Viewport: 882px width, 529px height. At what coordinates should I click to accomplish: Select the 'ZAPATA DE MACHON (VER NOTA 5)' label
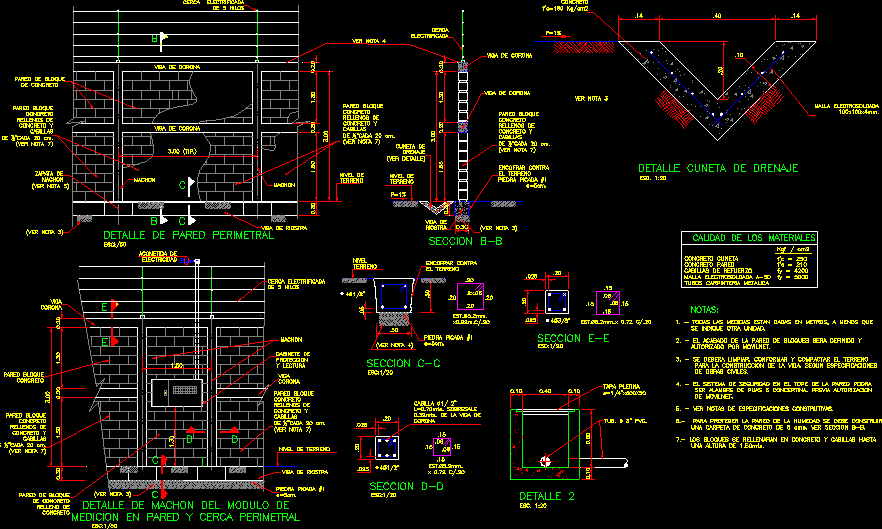pyautogui.click(x=50, y=180)
